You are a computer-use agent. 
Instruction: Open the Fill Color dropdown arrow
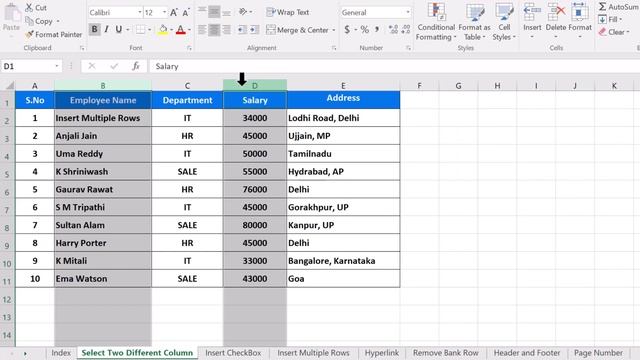(x=171, y=29)
